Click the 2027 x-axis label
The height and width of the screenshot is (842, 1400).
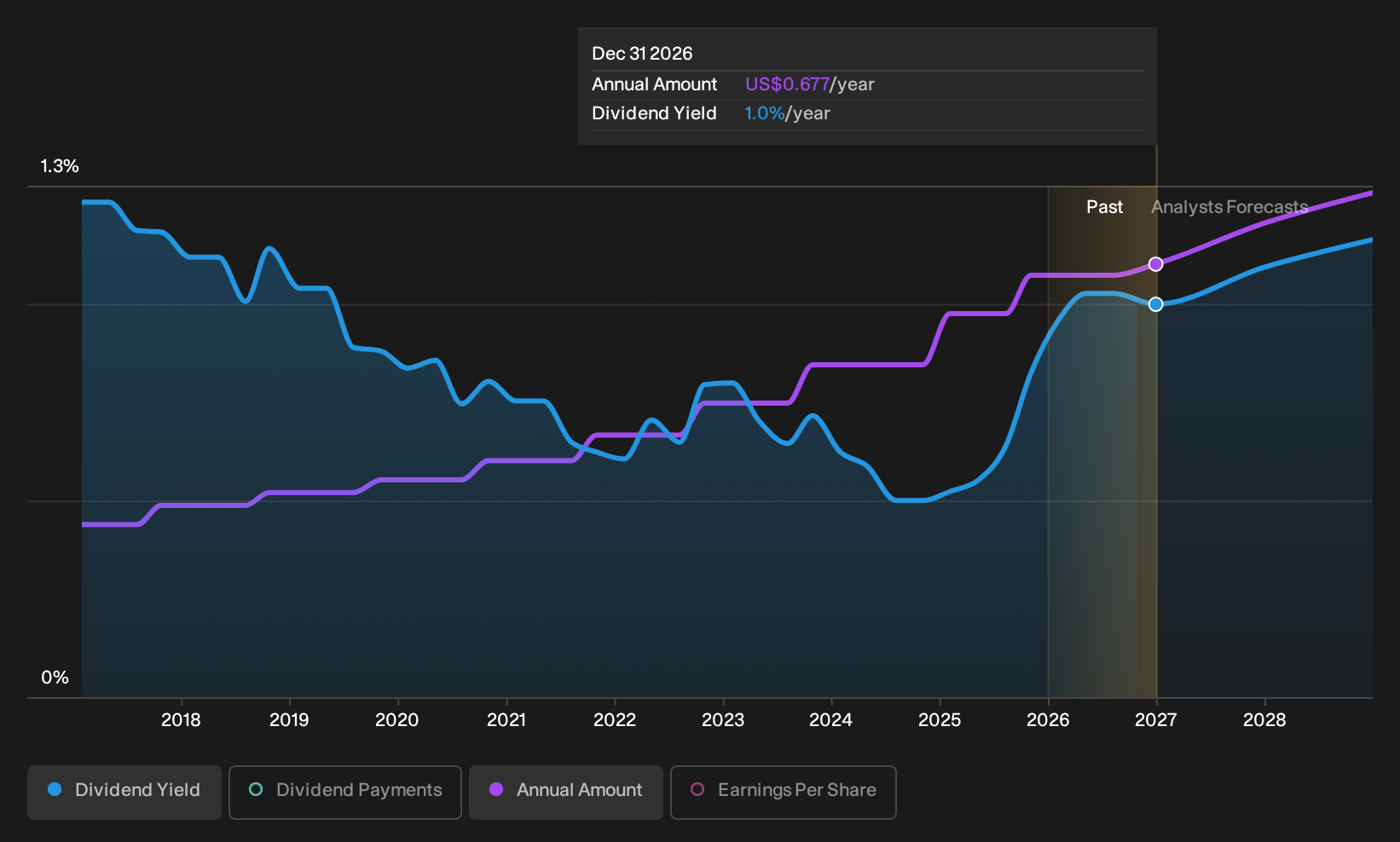[x=1156, y=720]
